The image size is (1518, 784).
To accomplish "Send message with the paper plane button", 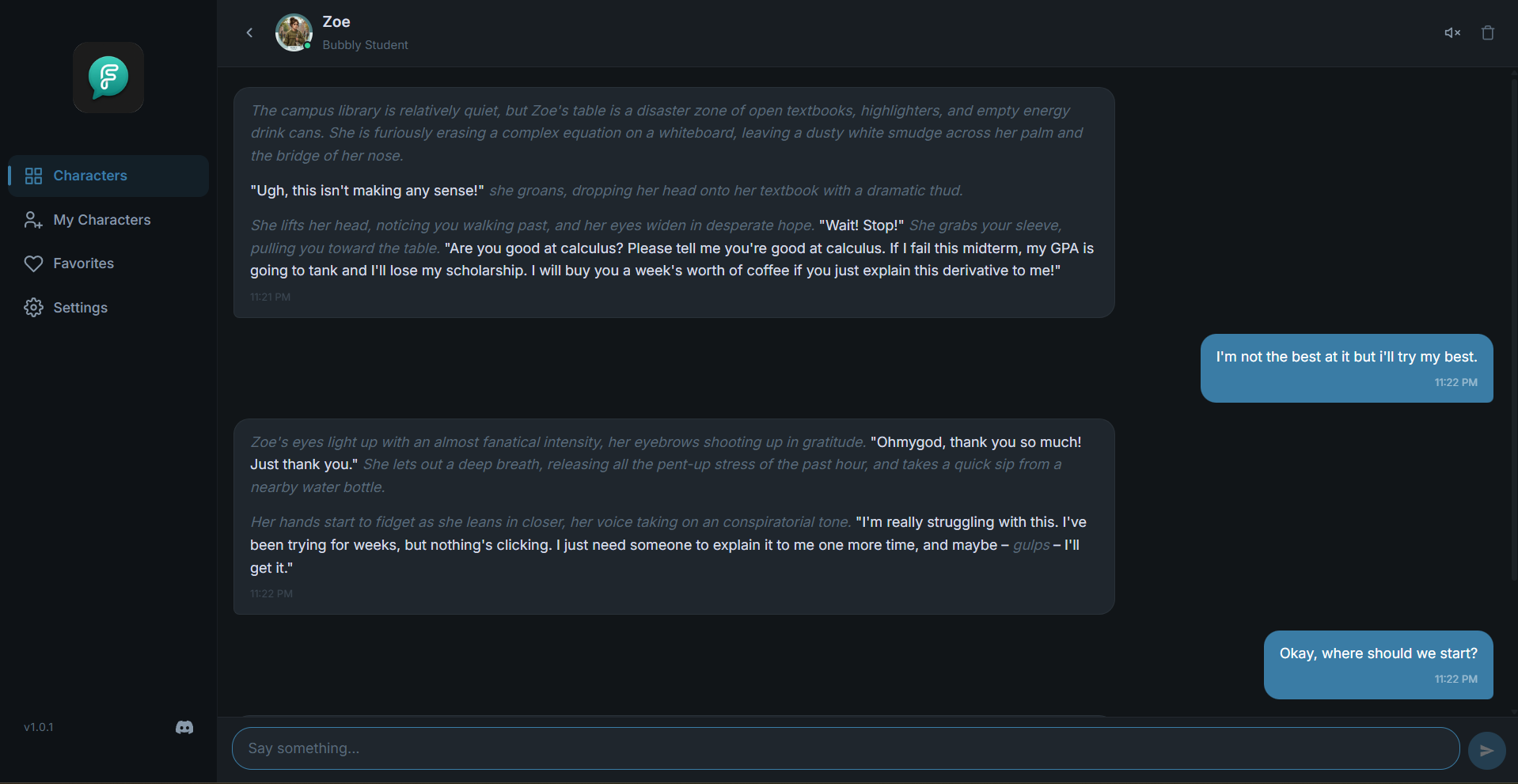I will point(1486,750).
